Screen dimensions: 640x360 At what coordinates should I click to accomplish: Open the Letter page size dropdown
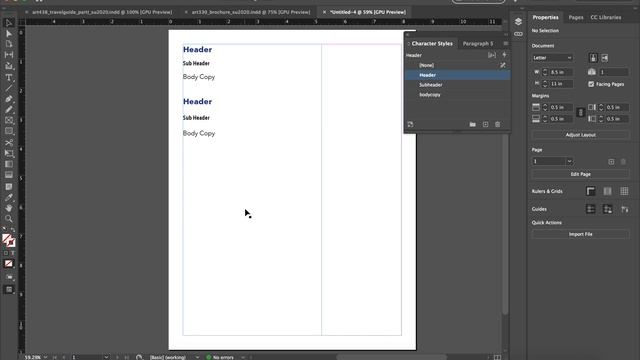pos(552,58)
